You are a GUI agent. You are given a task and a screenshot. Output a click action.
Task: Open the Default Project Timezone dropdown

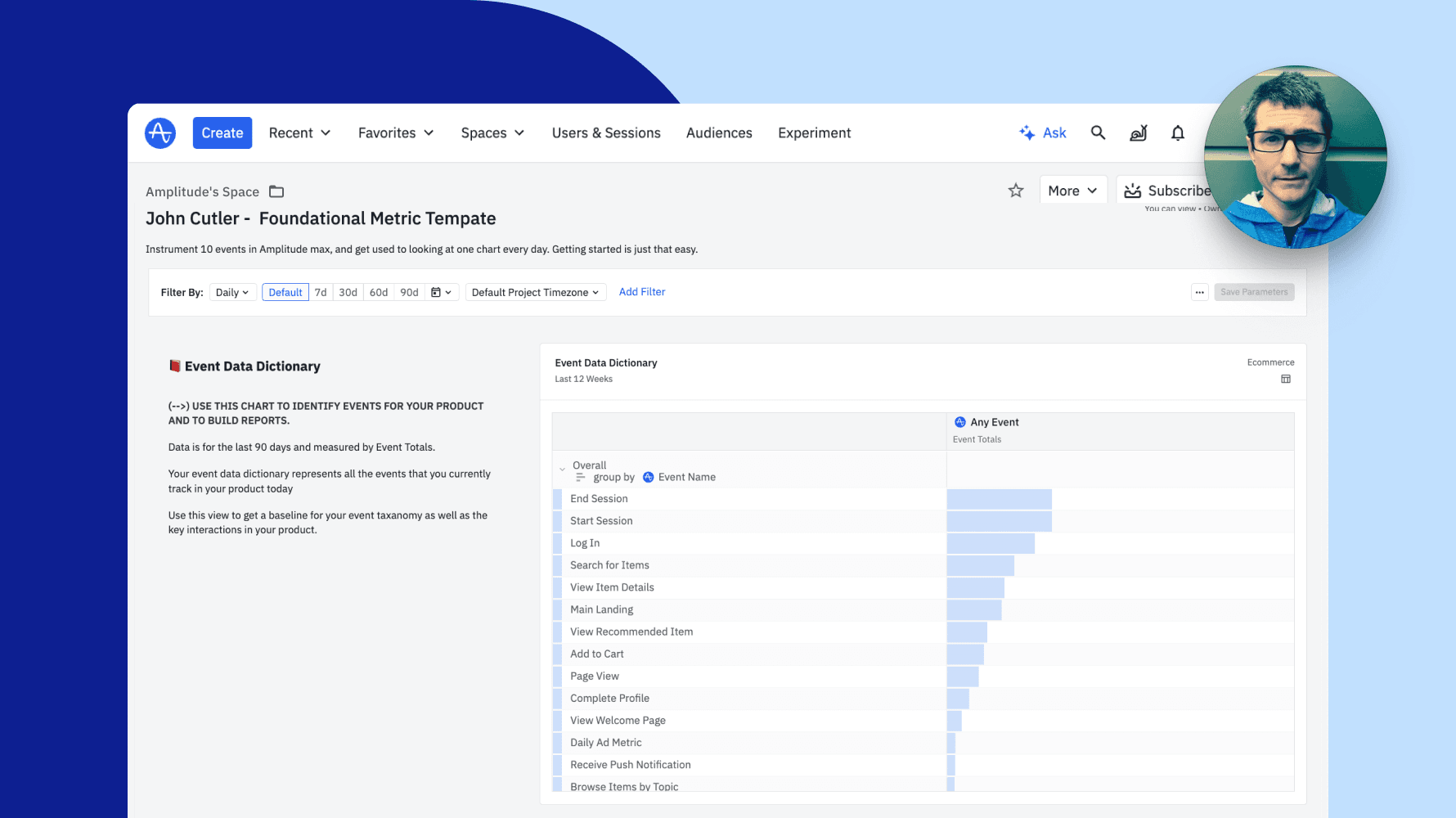click(x=535, y=292)
